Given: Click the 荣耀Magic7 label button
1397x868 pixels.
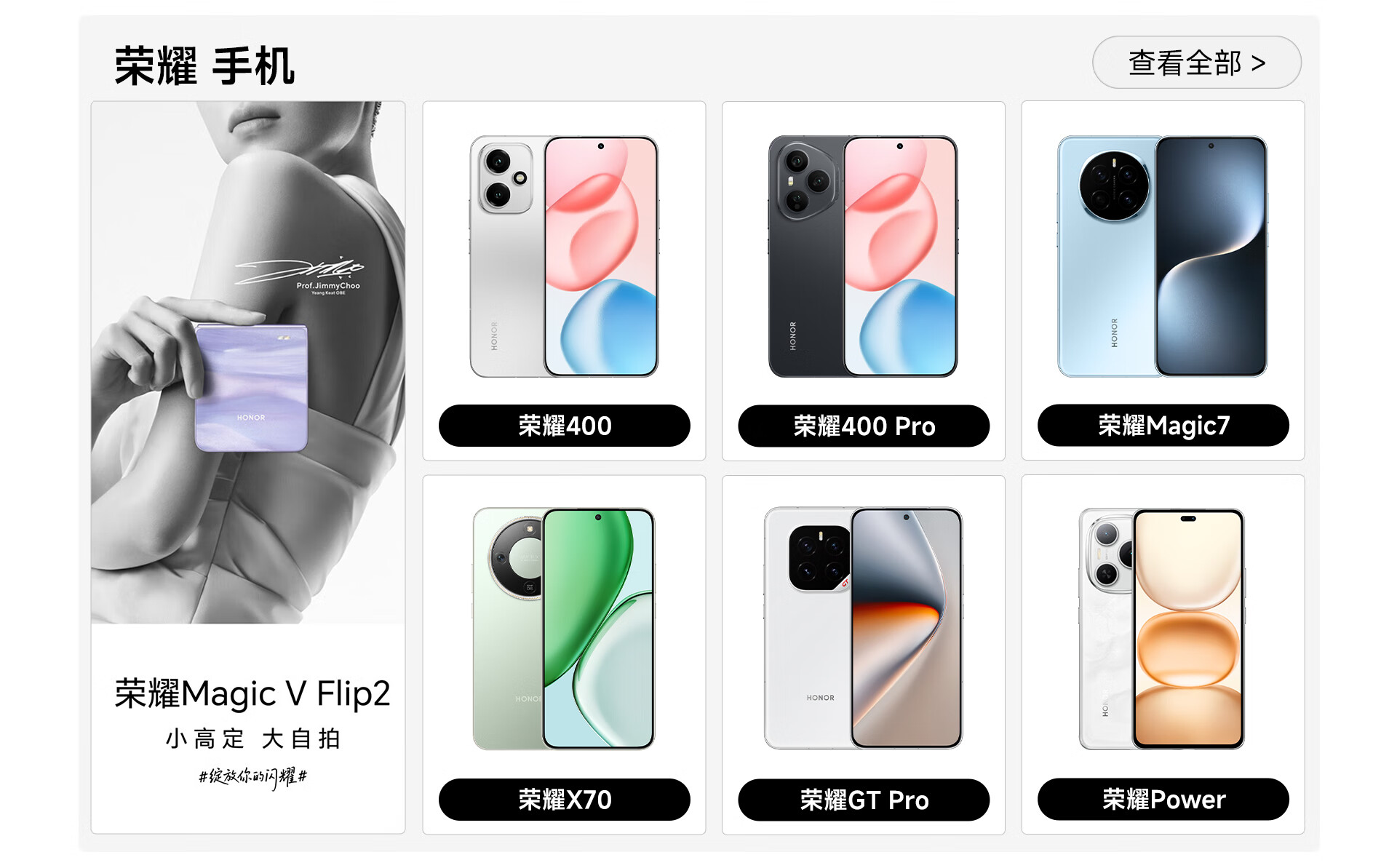Looking at the screenshot, I should pos(1163,426).
